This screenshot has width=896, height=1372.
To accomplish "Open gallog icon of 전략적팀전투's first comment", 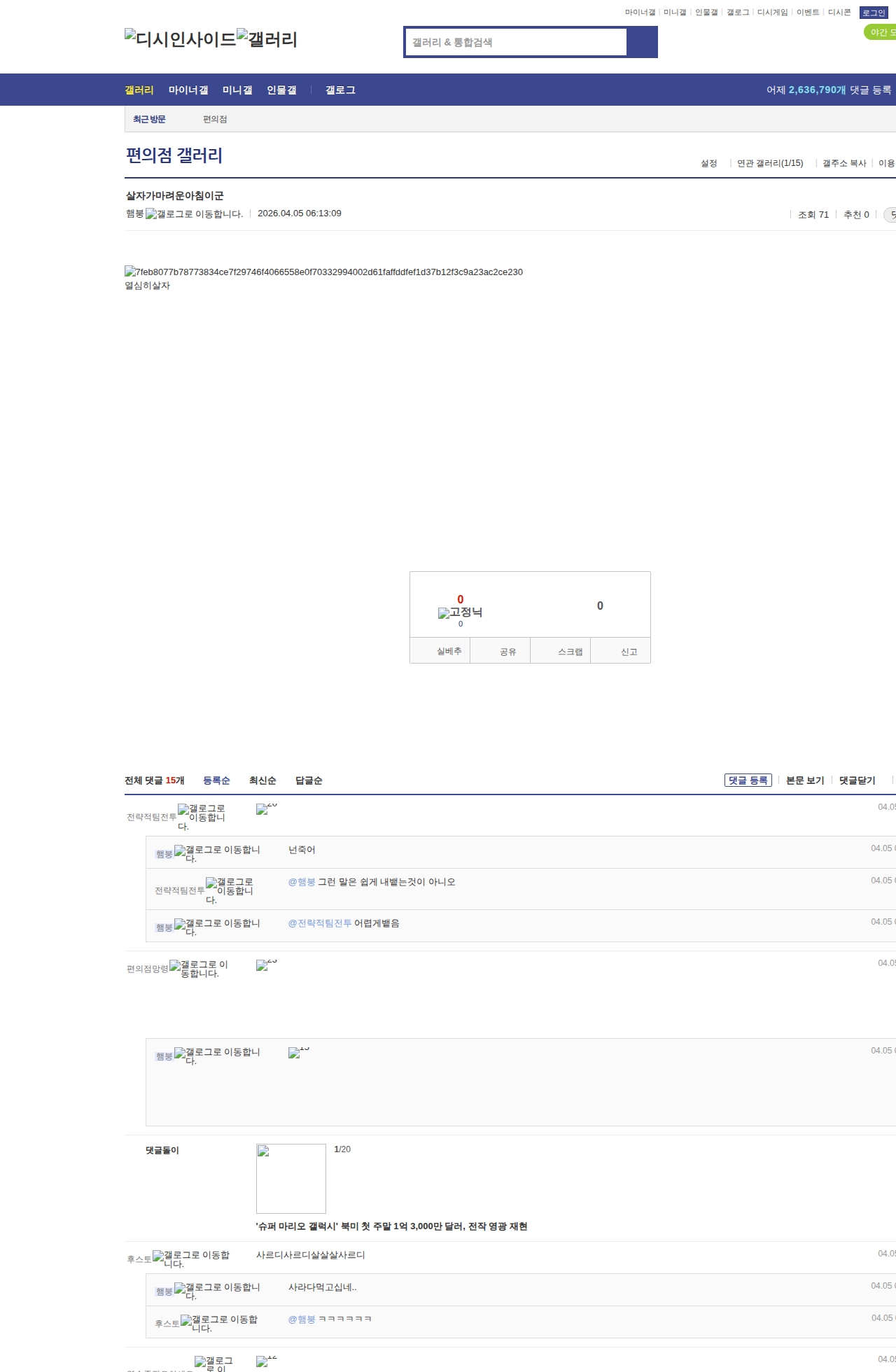I will click(x=202, y=817).
